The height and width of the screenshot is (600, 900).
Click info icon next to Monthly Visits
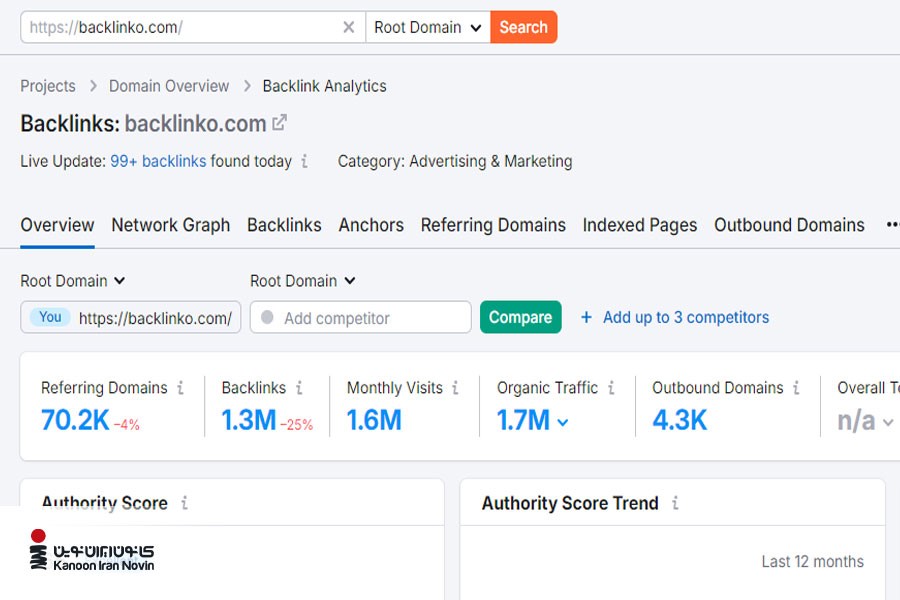[455, 388]
